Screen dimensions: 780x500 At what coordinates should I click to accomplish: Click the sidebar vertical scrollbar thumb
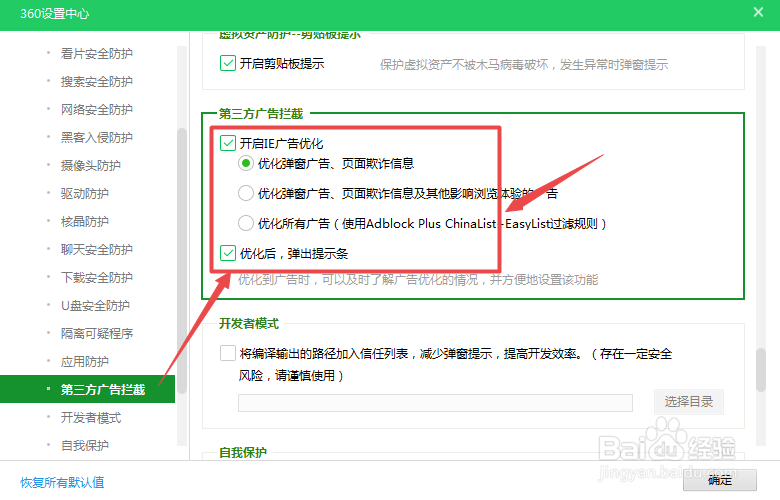point(182,261)
